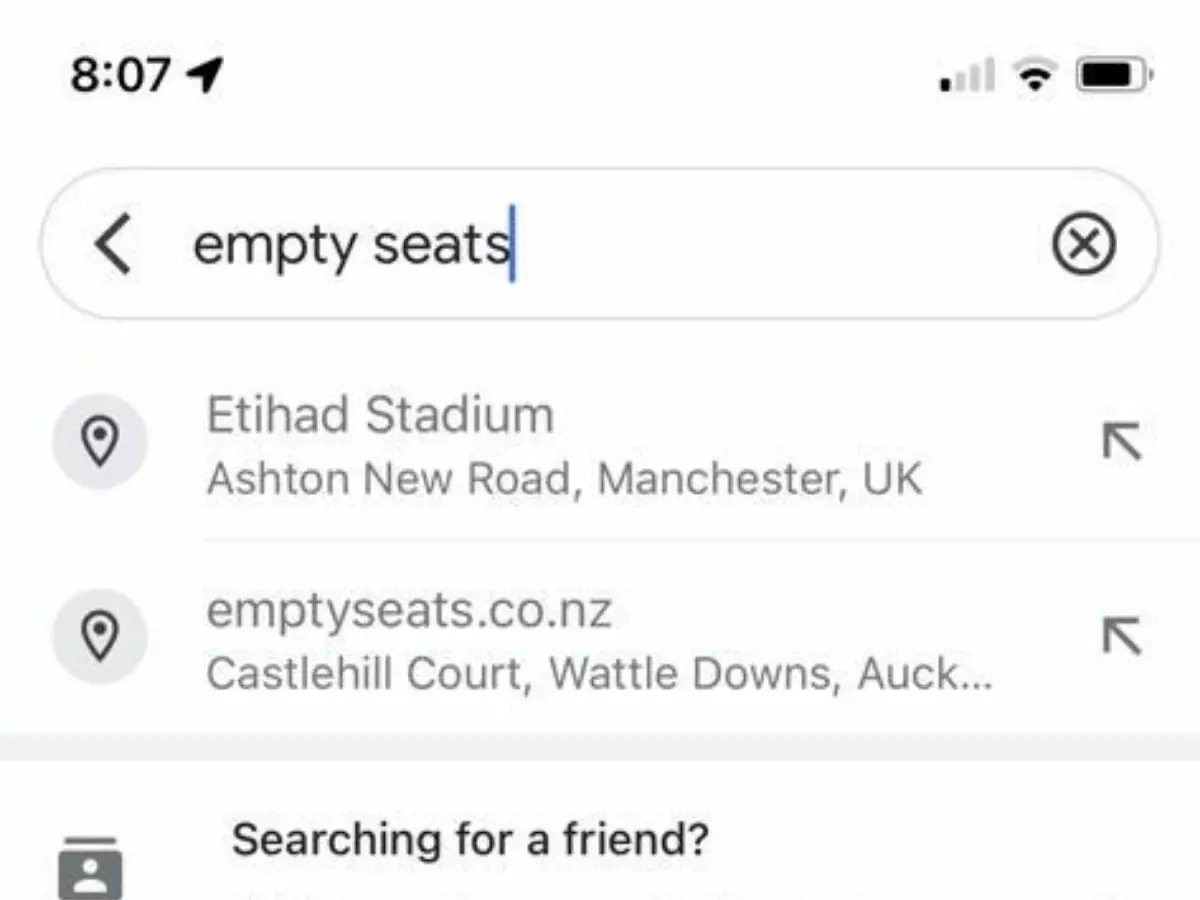The width and height of the screenshot is (1200, 900).
Task: Select the Ashton New Road address text
Action: pyautogui.click(x=565, y=477)
